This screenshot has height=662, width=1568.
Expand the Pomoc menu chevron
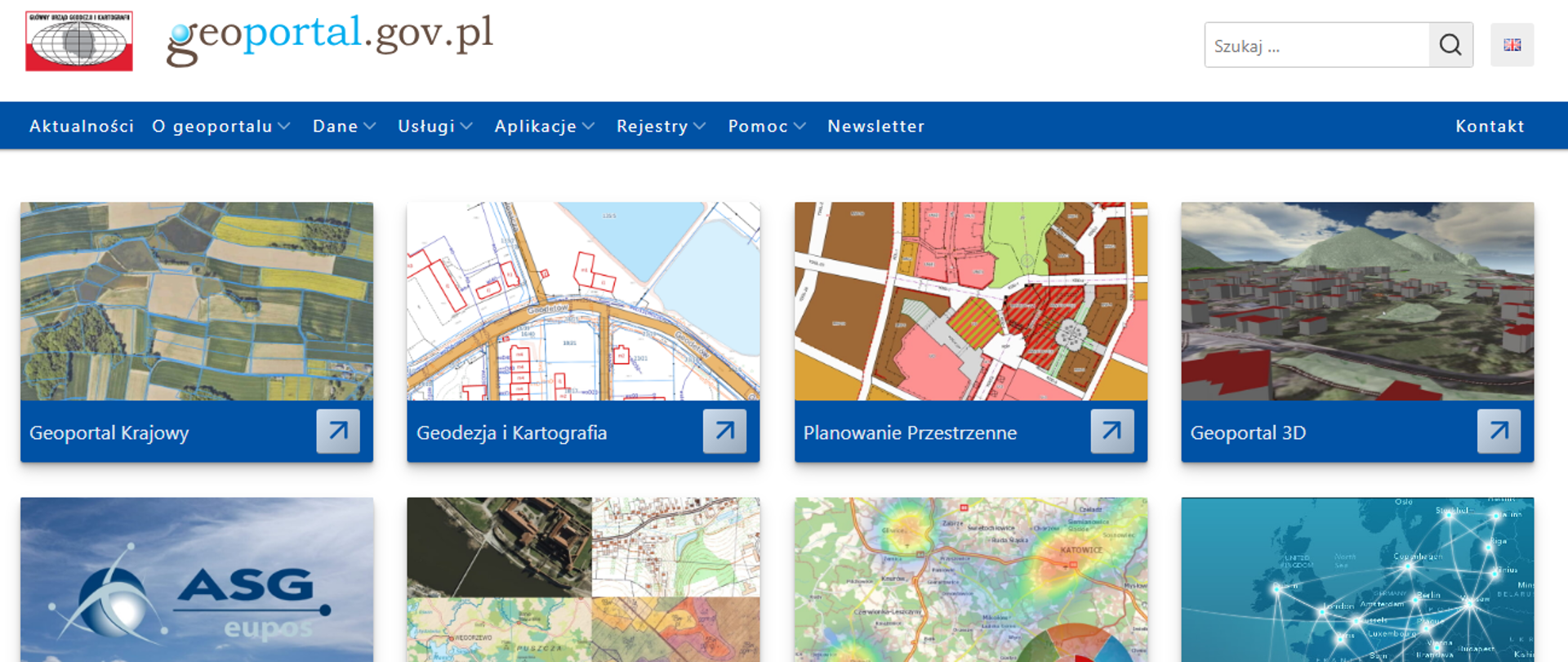point(800,126)
